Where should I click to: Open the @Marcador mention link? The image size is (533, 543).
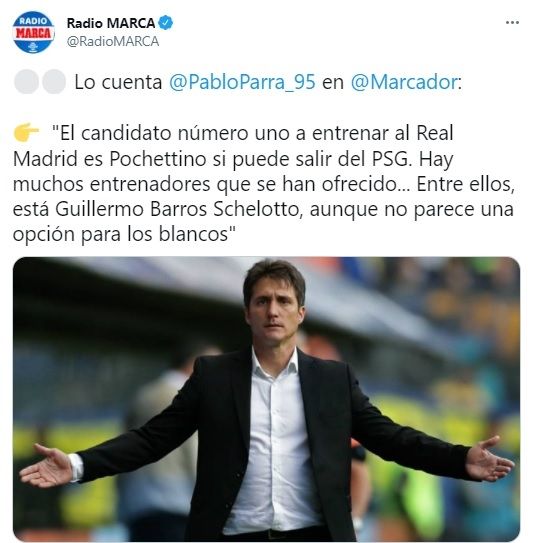point(404,82)
